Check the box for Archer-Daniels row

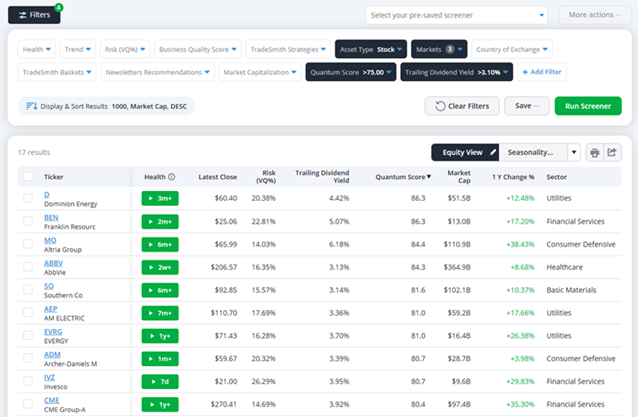[28, 358]
